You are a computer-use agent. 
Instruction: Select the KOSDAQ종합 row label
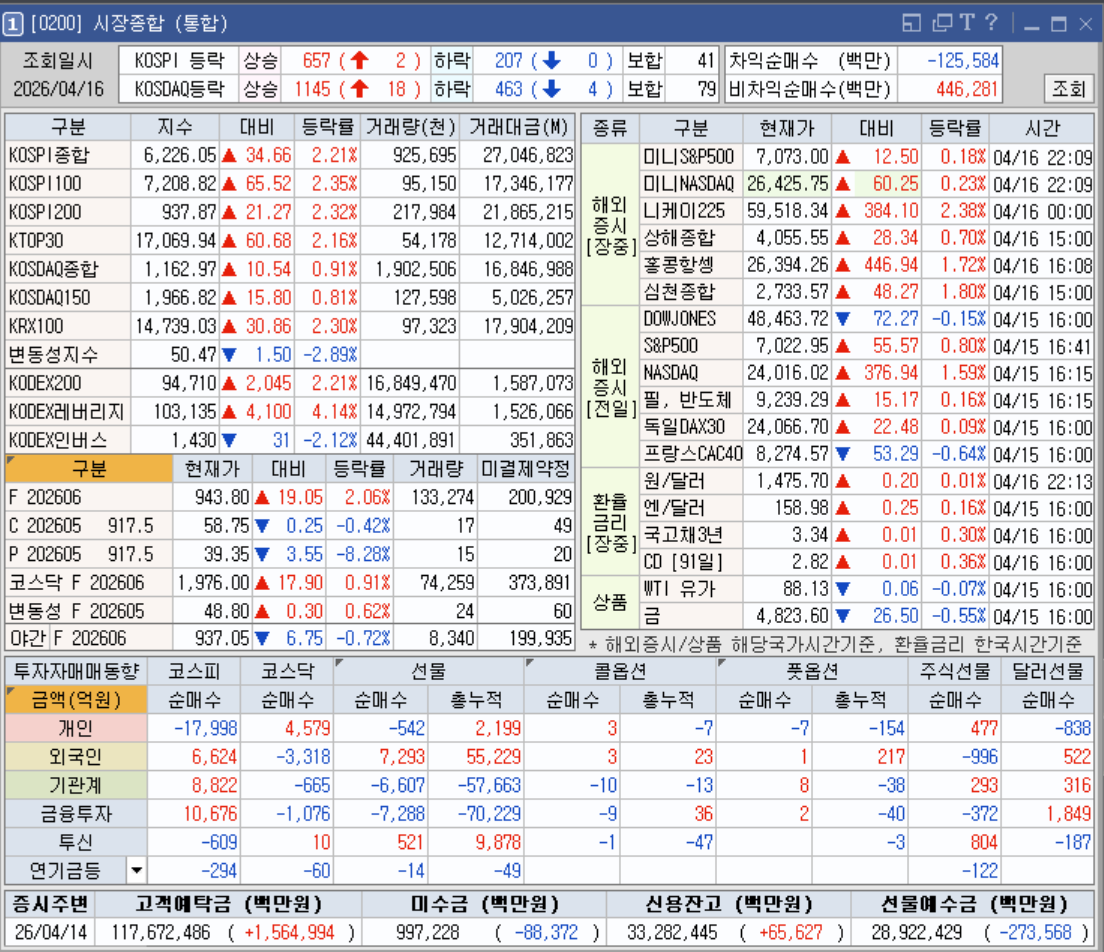[68, 269]
